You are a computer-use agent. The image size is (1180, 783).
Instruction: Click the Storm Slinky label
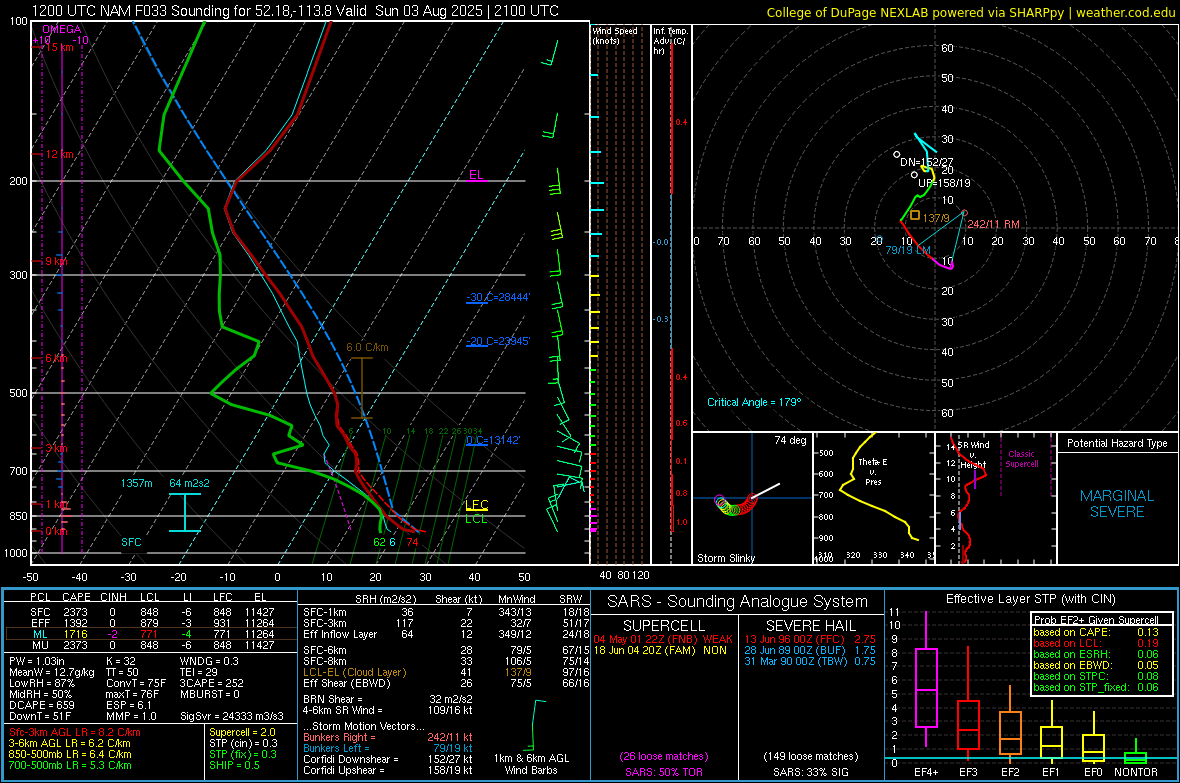(725, 558)
